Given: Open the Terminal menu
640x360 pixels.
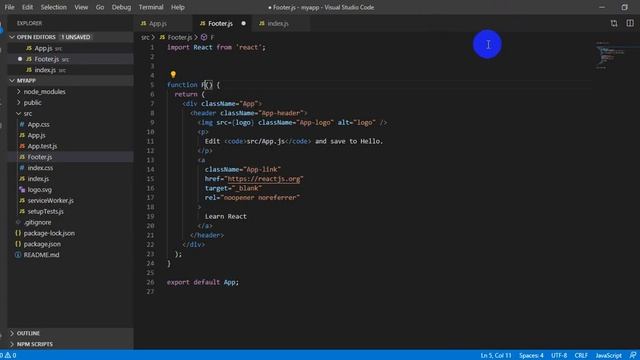Looking at the screenshot, I should tap(151, 7).
